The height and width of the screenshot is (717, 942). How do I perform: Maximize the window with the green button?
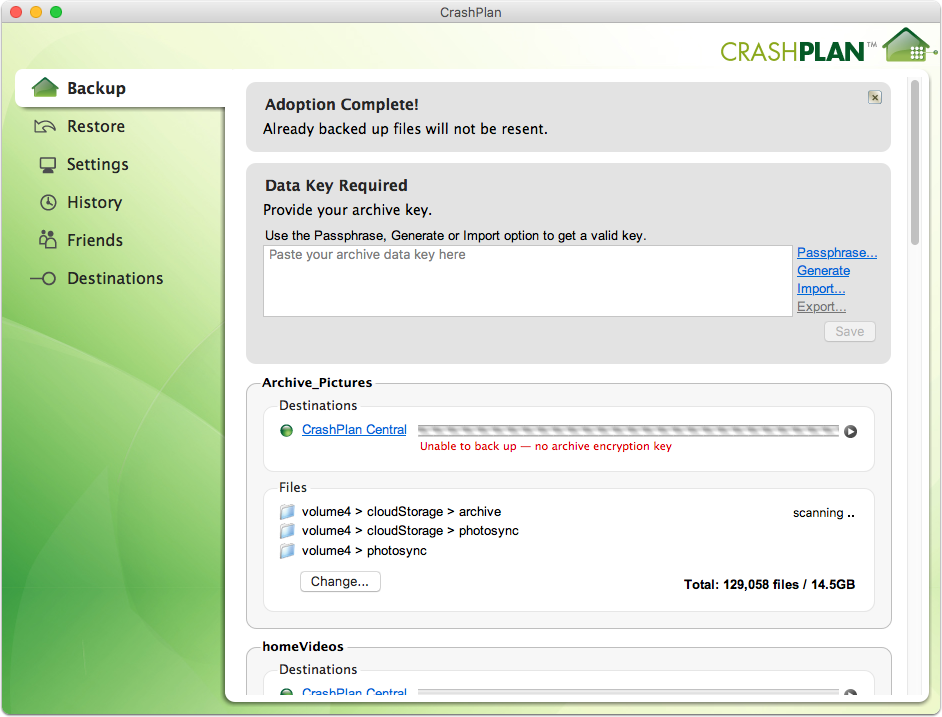pyautogui.click(x=56, y=12)
